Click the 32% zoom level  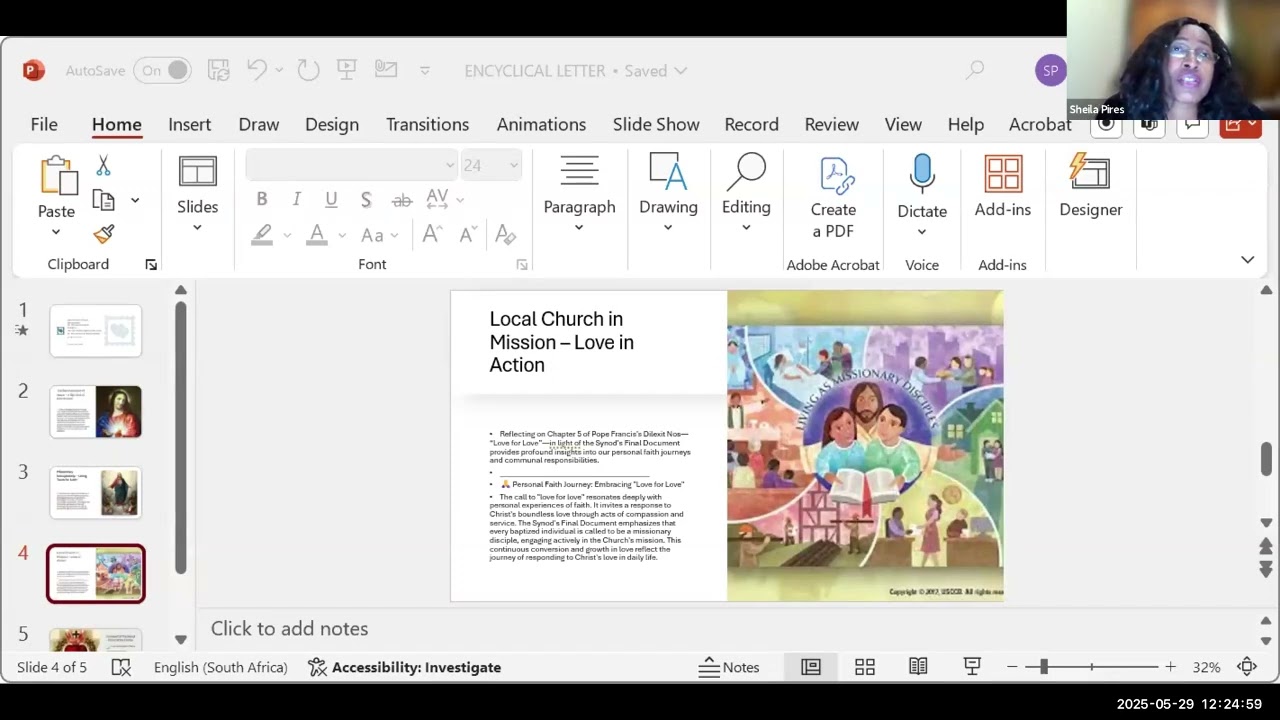click(1206, 667)
